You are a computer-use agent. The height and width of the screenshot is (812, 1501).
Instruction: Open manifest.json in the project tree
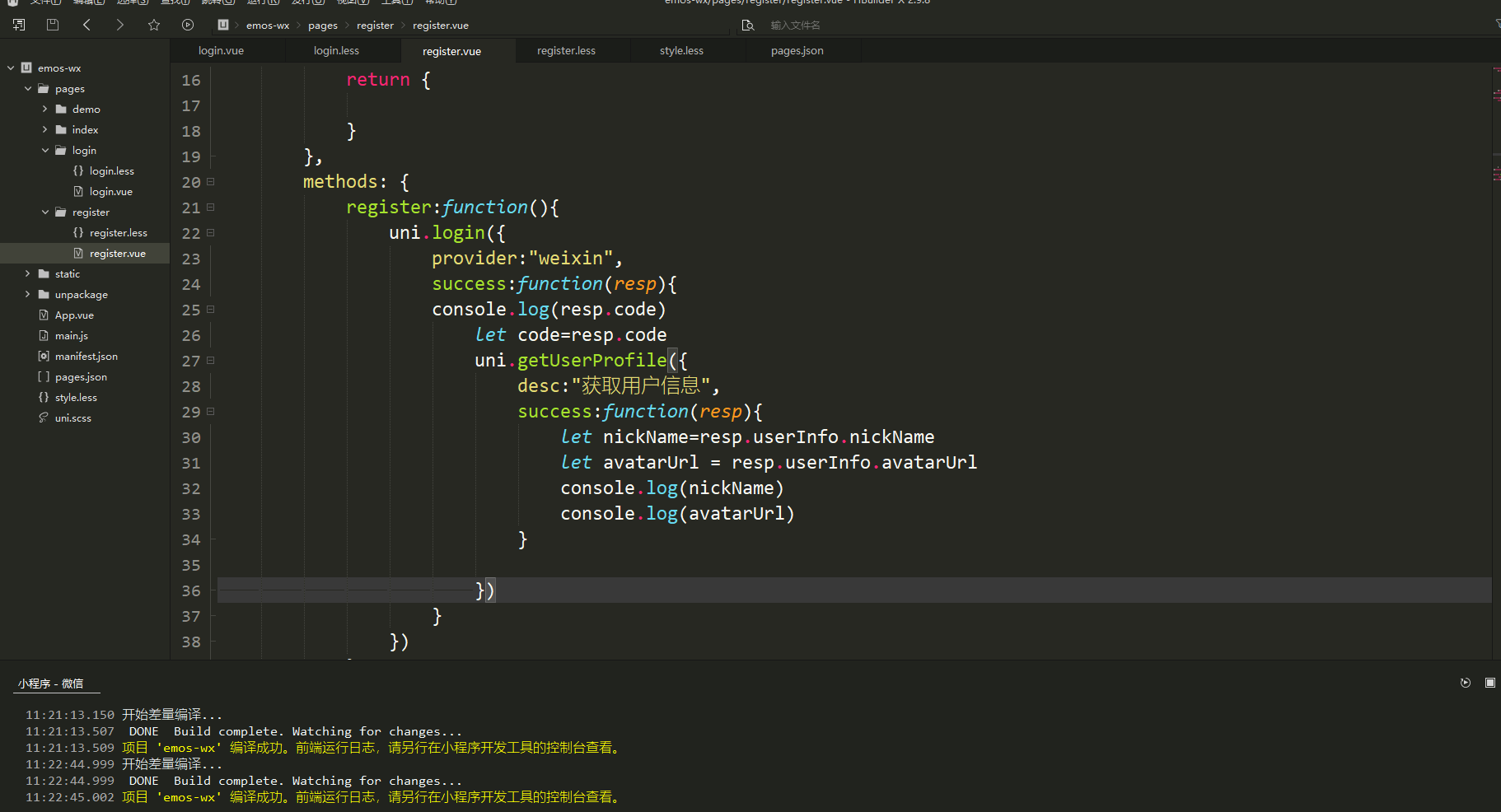coord(85,356)
